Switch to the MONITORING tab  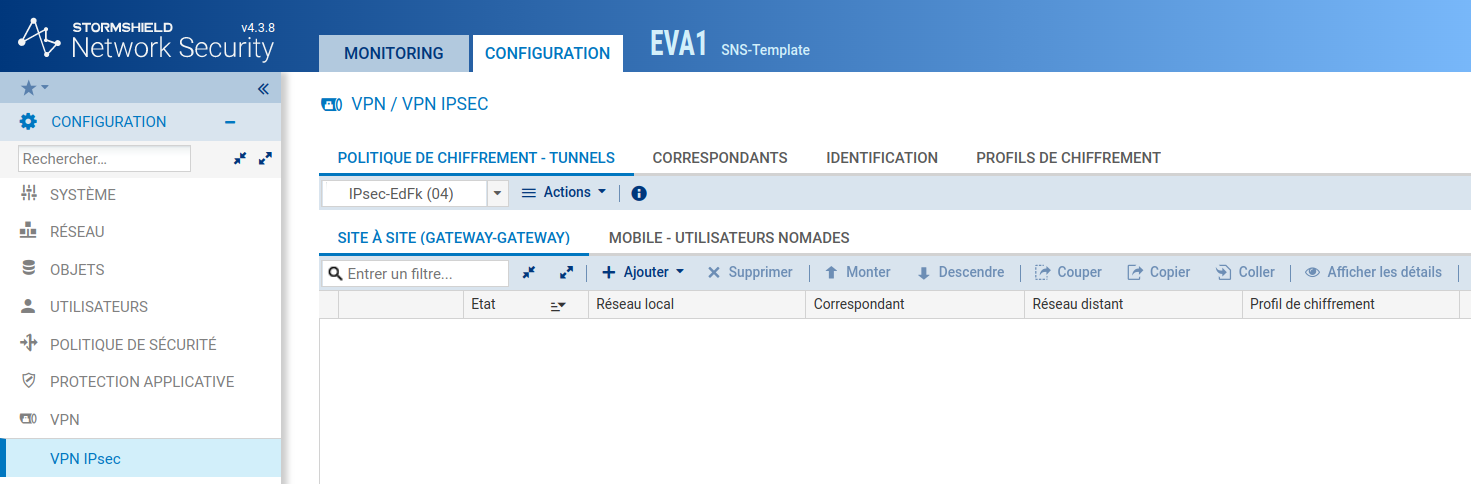click(x=393, y=54)
